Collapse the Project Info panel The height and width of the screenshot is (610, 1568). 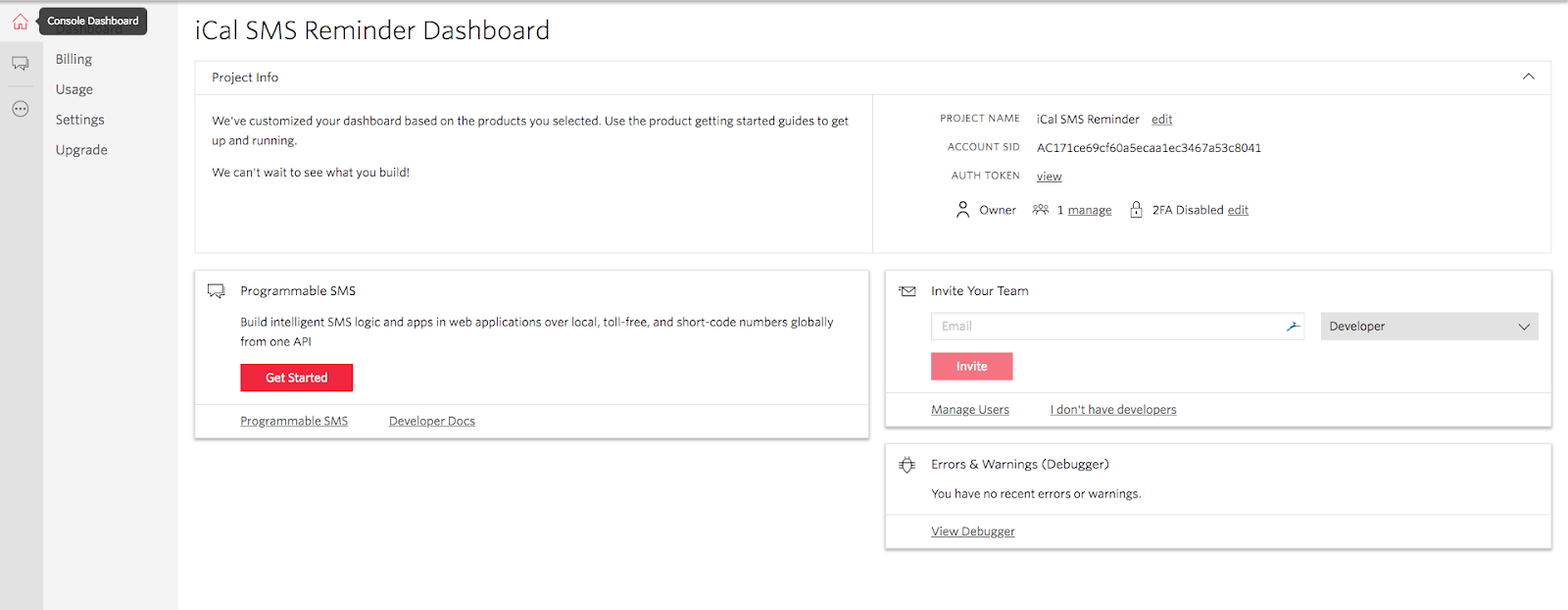point(1528,76)
